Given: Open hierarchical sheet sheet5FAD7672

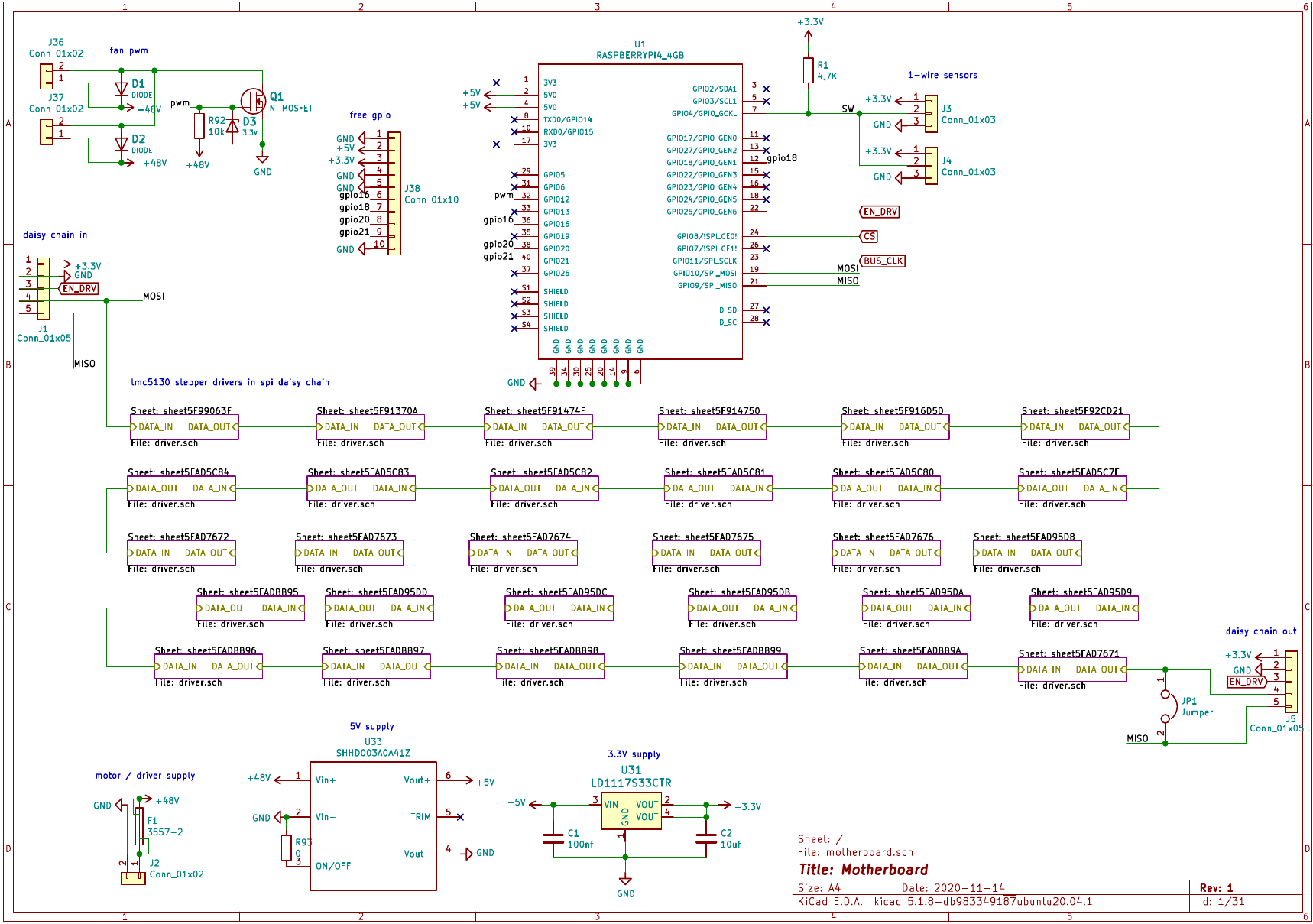Looking at the screenshot, I should point(181,553).
